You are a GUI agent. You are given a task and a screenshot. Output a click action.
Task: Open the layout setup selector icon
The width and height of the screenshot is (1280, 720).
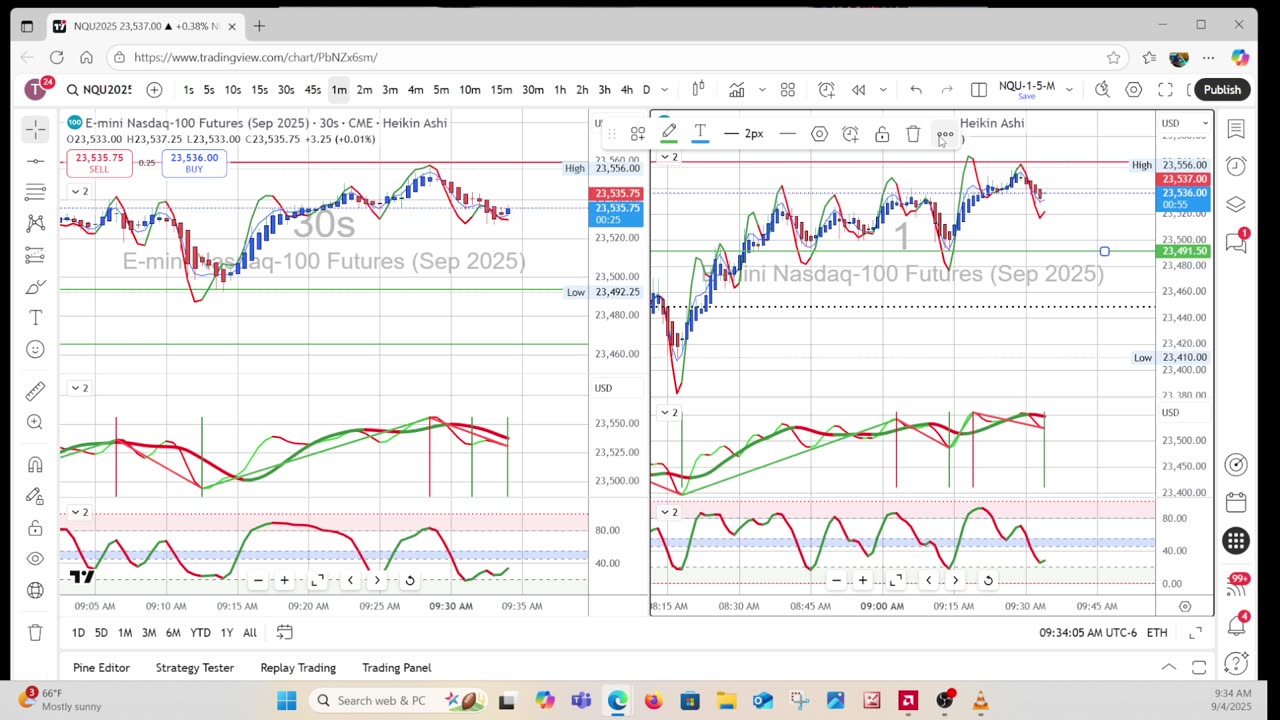[979, 90]
